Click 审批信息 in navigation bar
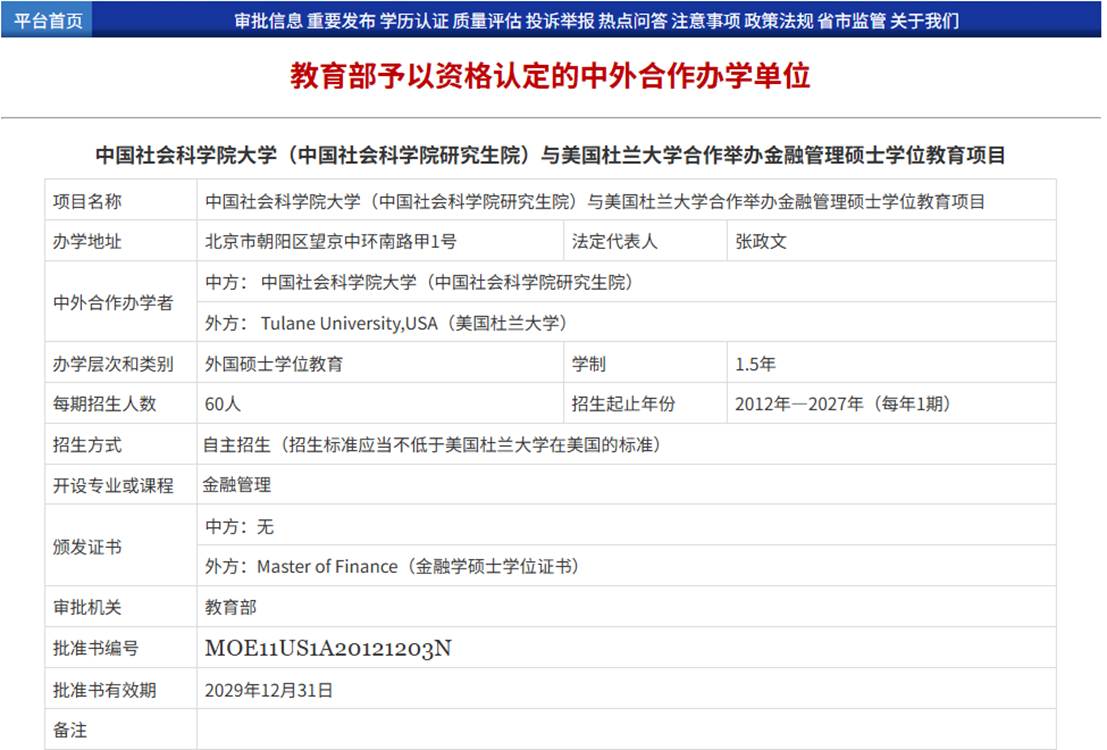This screenshot has height=750, width=1107. click(268, 21)
